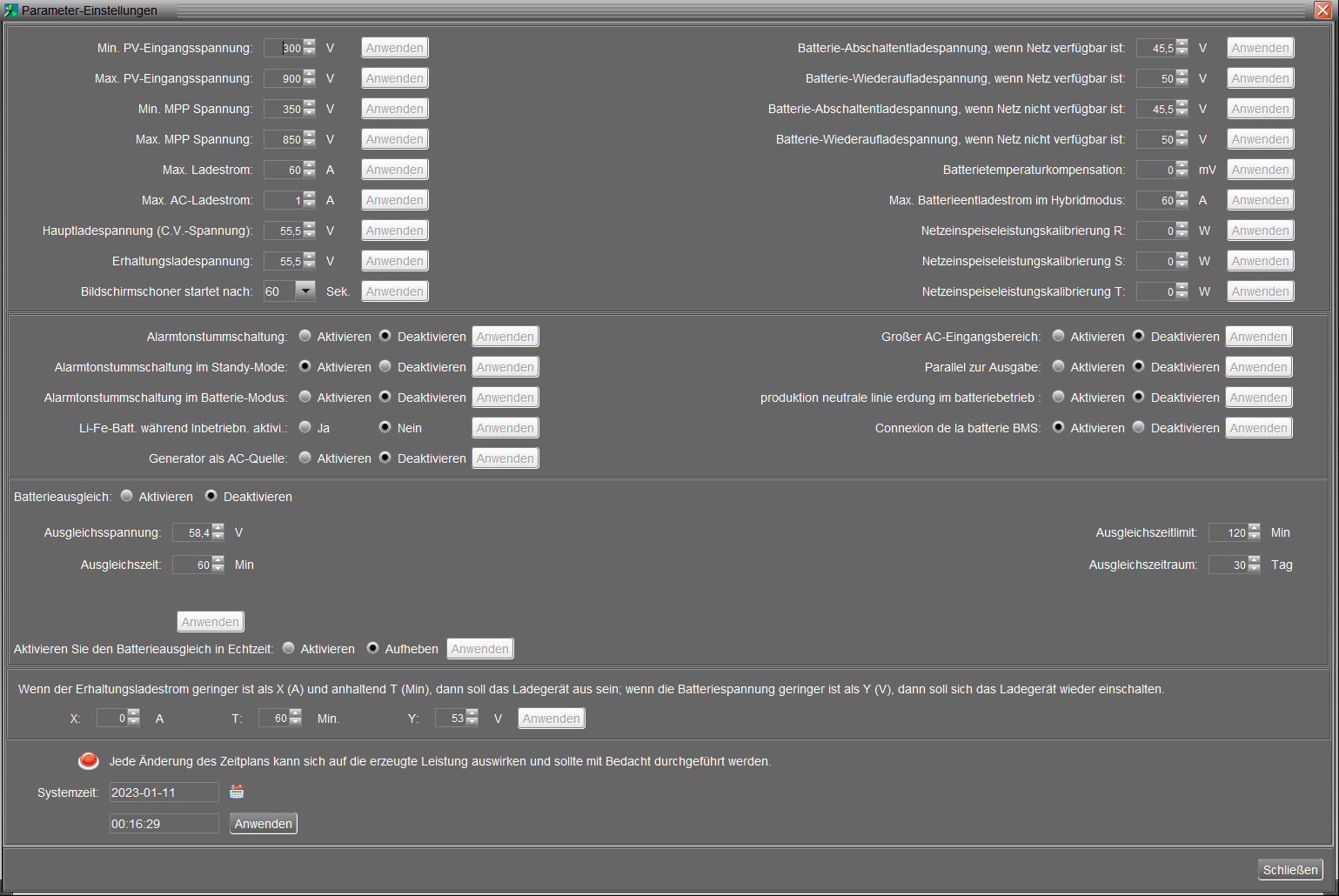Activate Alarmtonstummschaltung radio button
Image resolution: width=1339 pixels, height=896 pixels.
305,336
